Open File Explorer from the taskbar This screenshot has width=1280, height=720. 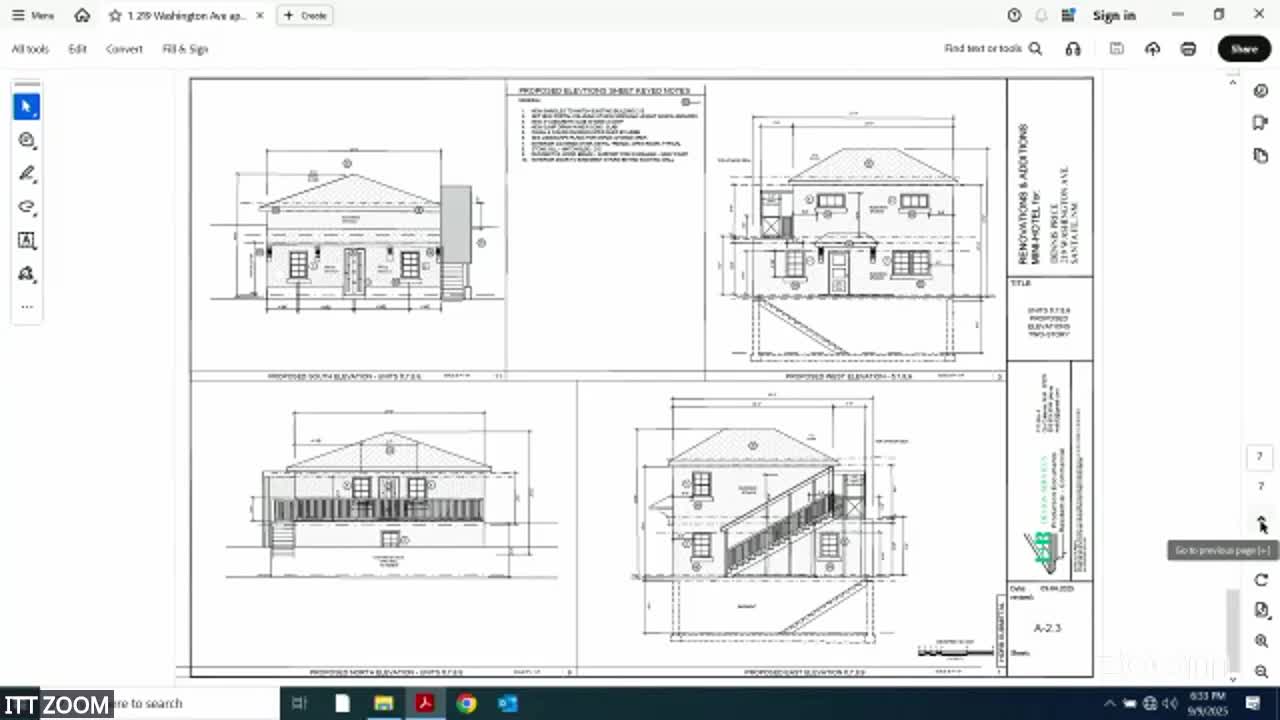pyautogui.click(x=384, y=703)
